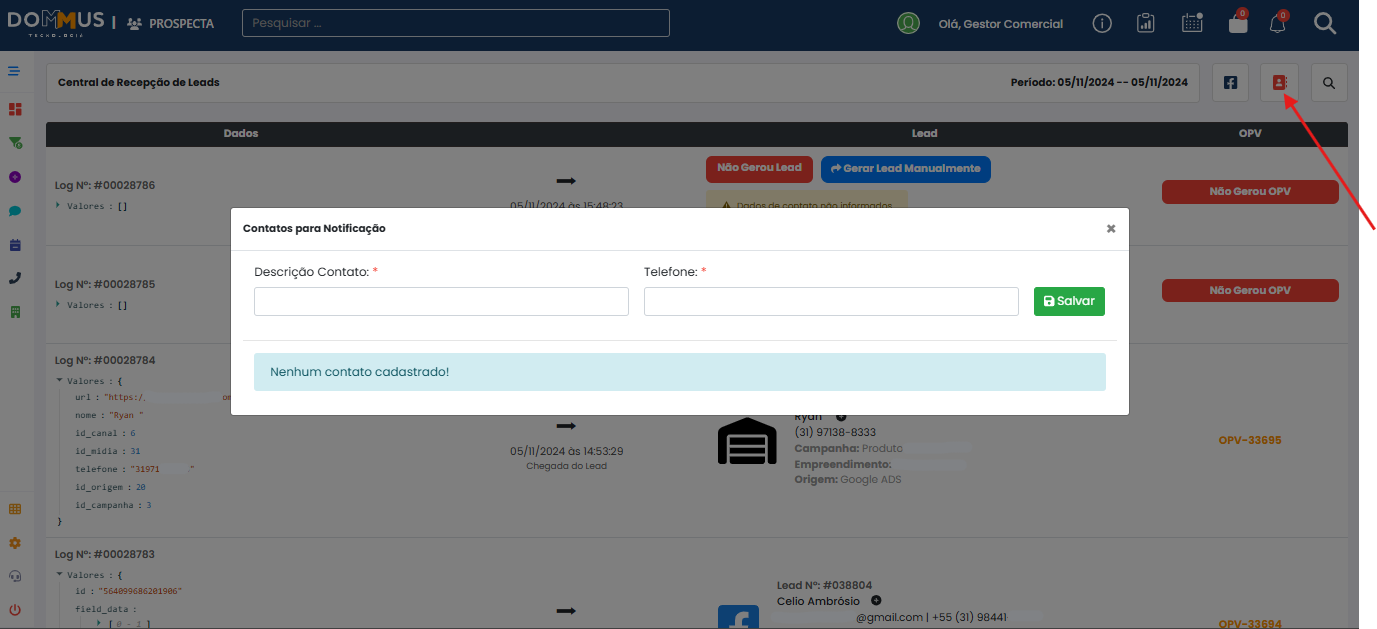This screenshot has height=629, width=1377.
Task: Click the red notification contacts toolbar icon
Action: 1279,83
